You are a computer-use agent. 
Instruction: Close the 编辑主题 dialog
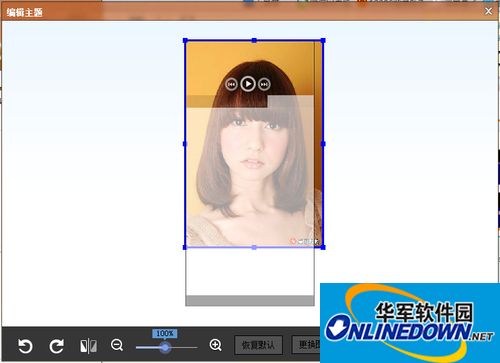[488, 11]
